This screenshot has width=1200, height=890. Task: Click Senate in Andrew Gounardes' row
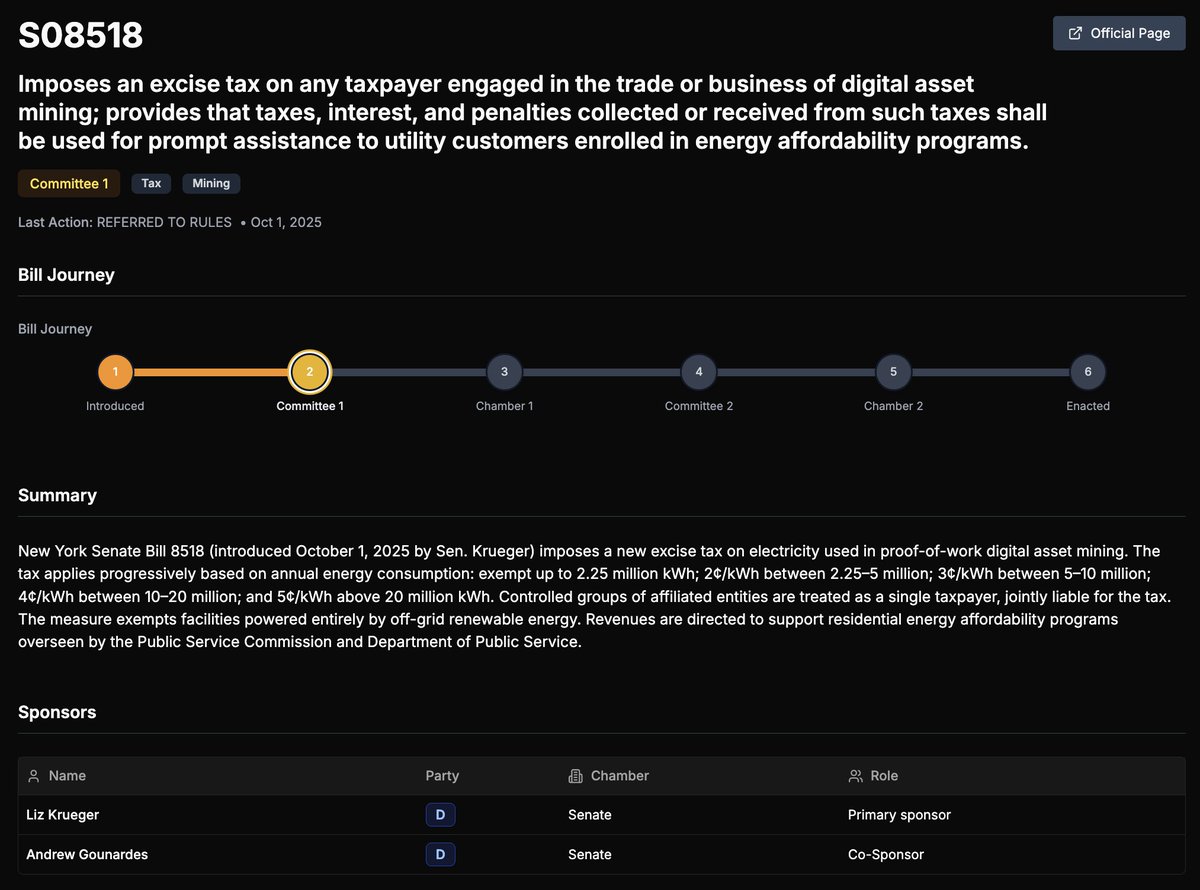[x=590, y=855]
